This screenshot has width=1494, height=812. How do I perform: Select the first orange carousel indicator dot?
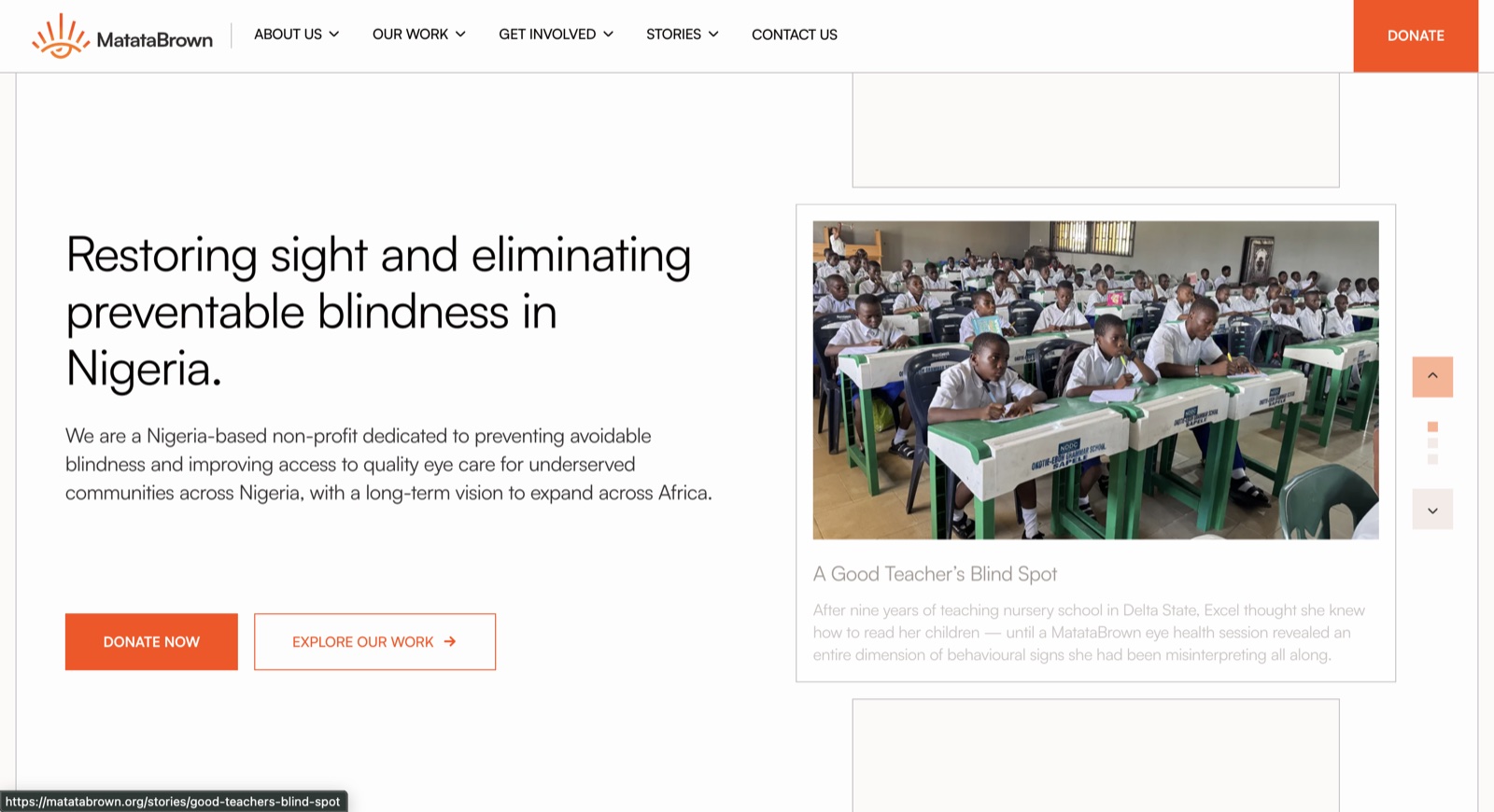coord(1432,427)
